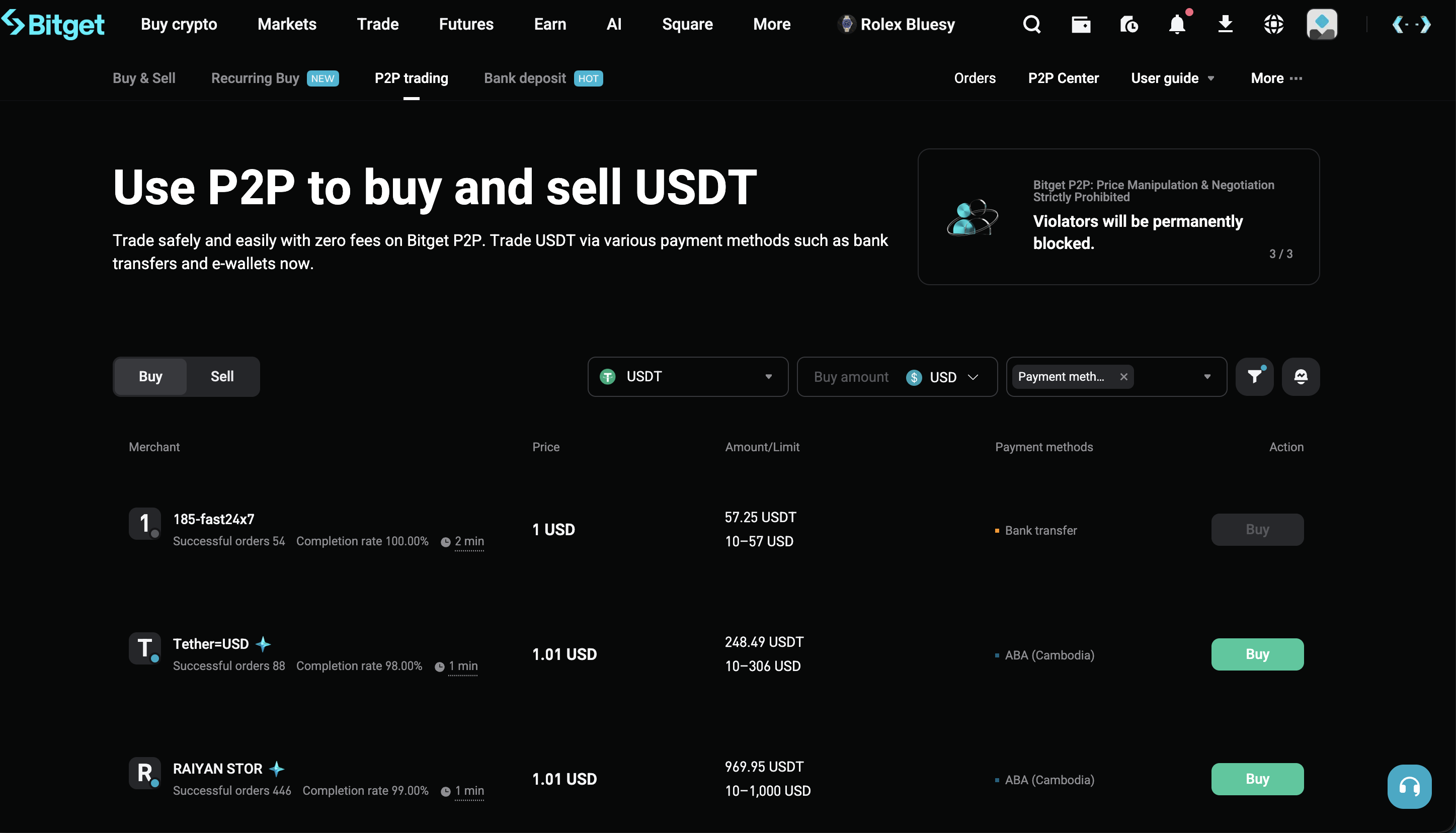Expand the payment method dropdown arrow

pyautogui.click(x=1207, y=376)
